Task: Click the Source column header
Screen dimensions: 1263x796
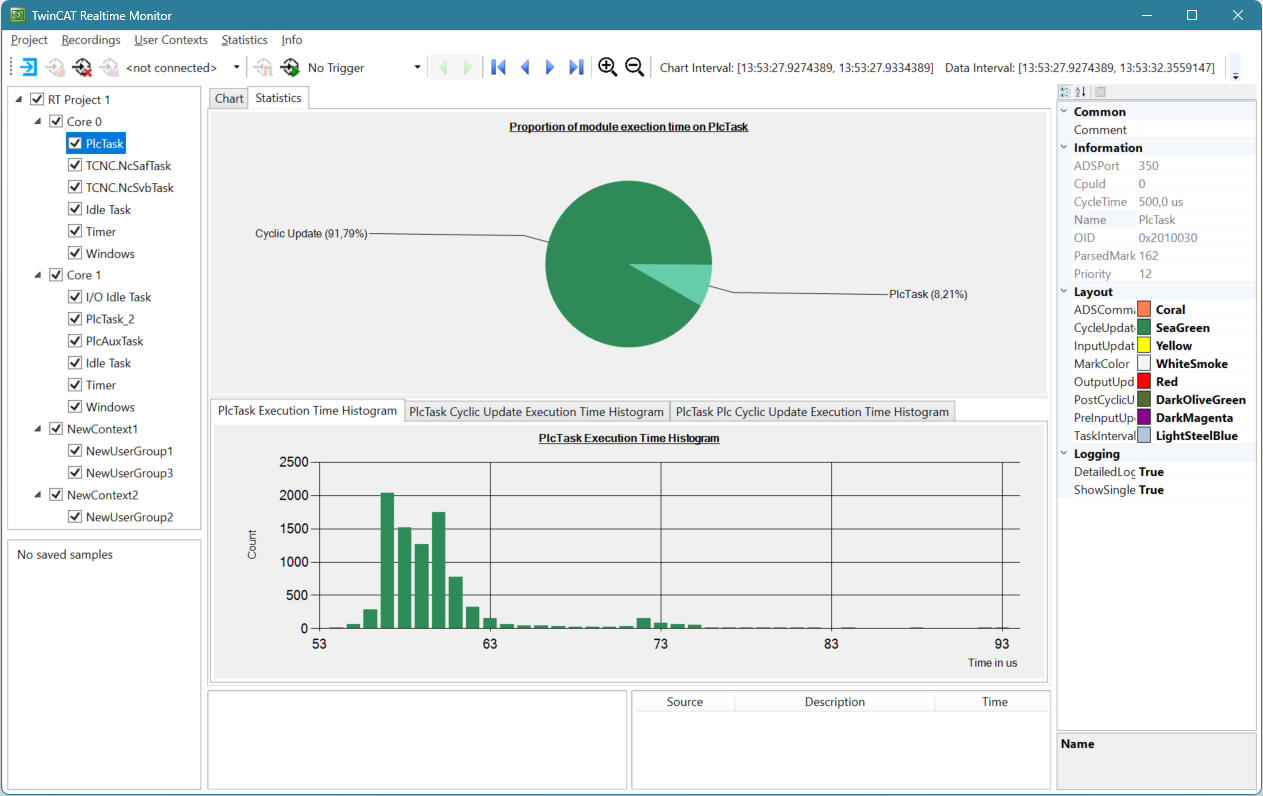Action: click(685, 702)
